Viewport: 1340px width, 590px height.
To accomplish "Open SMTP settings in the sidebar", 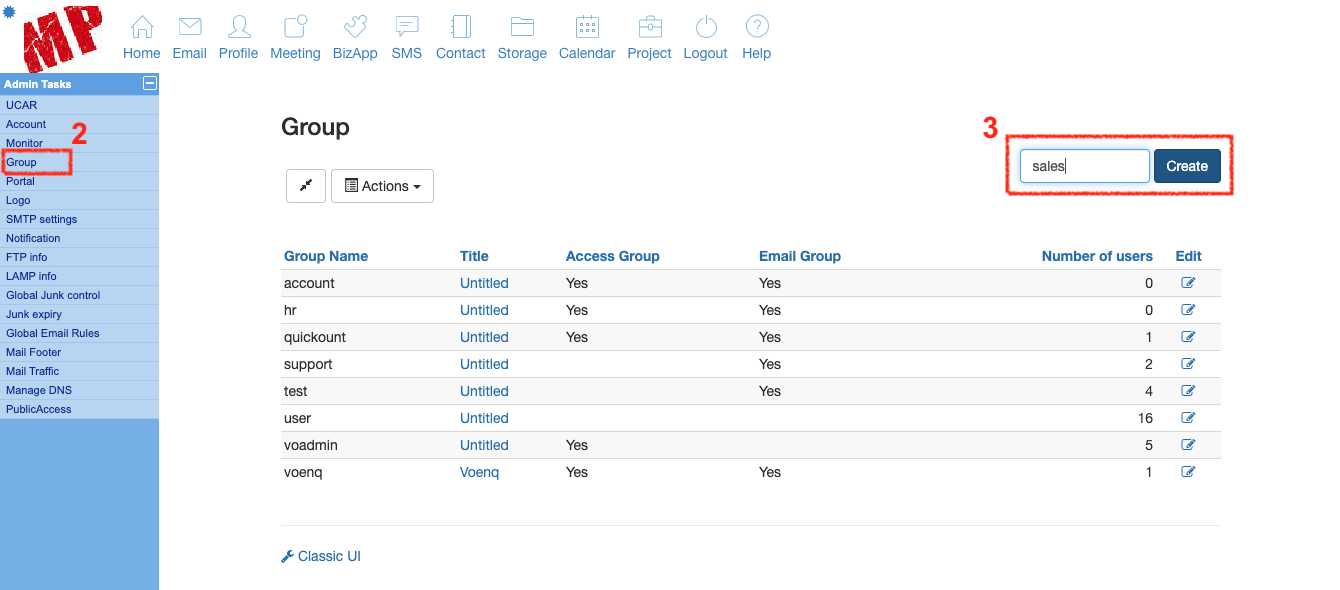I will pyautogui.click(x=41, y=219).
